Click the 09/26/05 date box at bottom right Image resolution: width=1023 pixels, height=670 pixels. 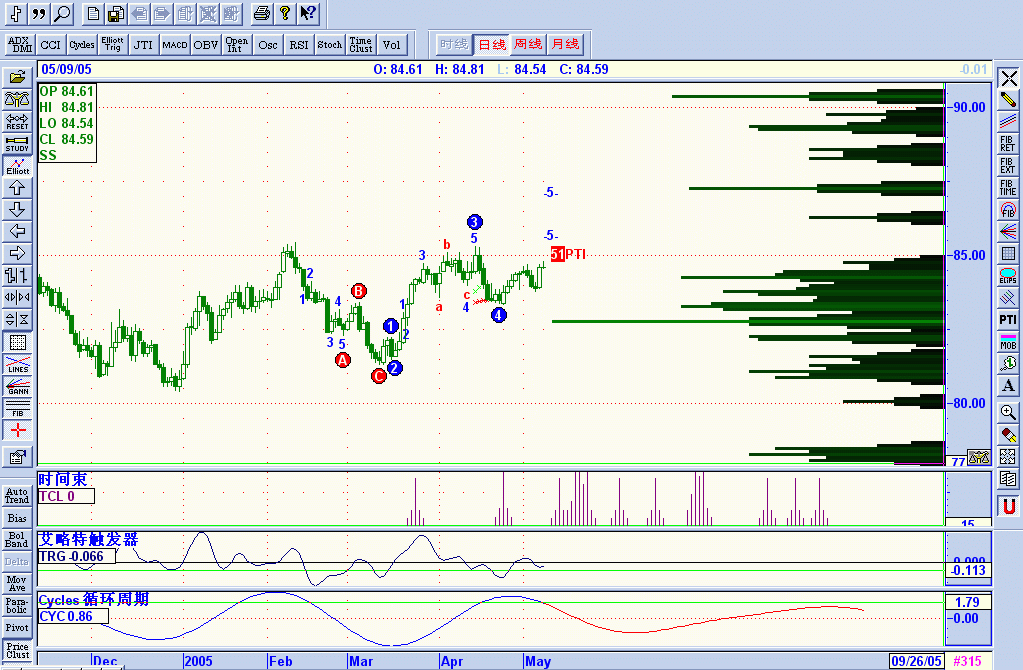tap(916, 661)
